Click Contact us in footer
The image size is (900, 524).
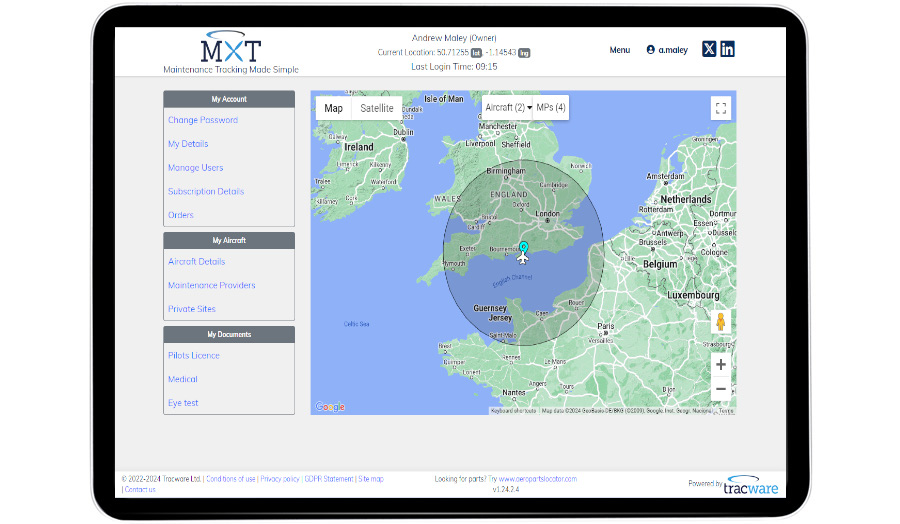coord(140,490)
